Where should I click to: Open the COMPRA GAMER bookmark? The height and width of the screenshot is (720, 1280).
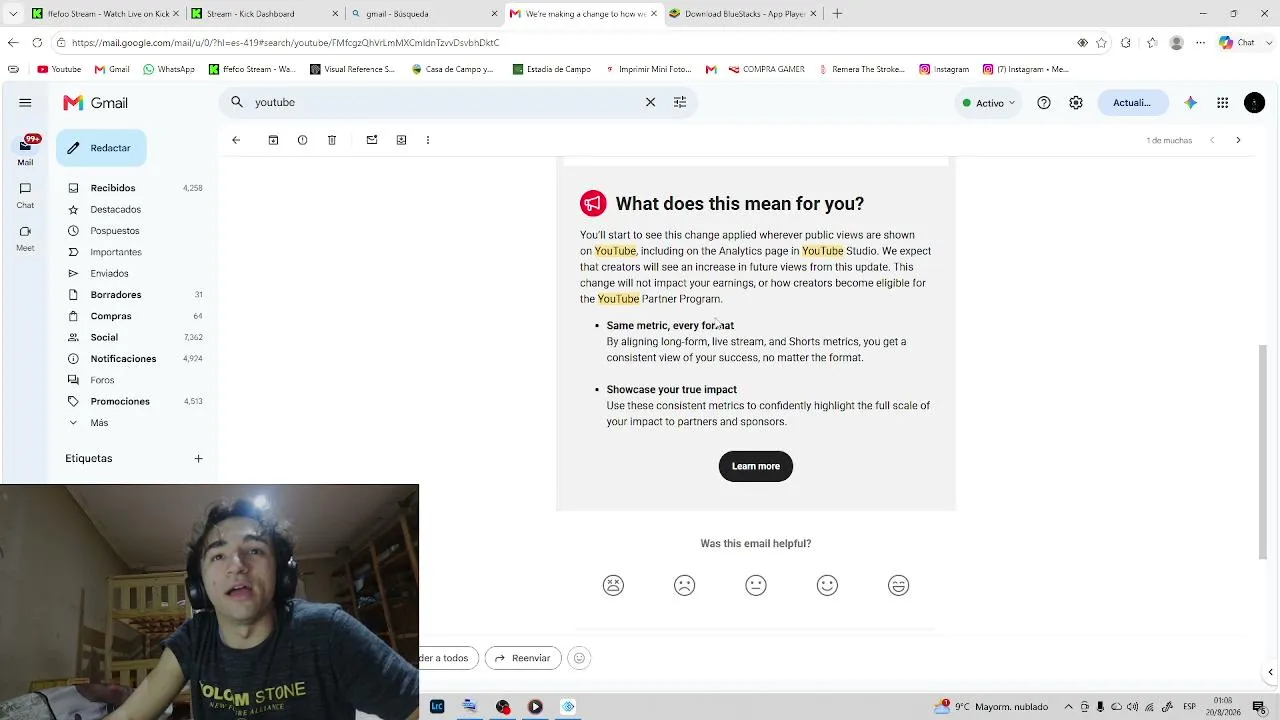[766, 69]
